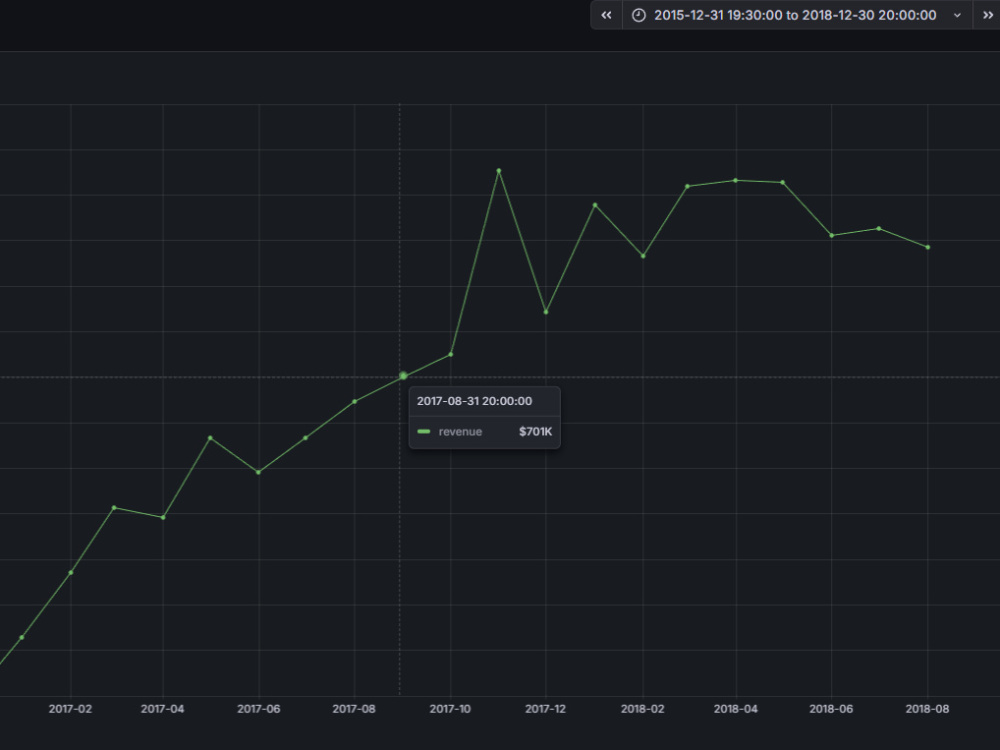Click the 2017-04 x-axis label
1000x750 pixels.
point(163,709)
